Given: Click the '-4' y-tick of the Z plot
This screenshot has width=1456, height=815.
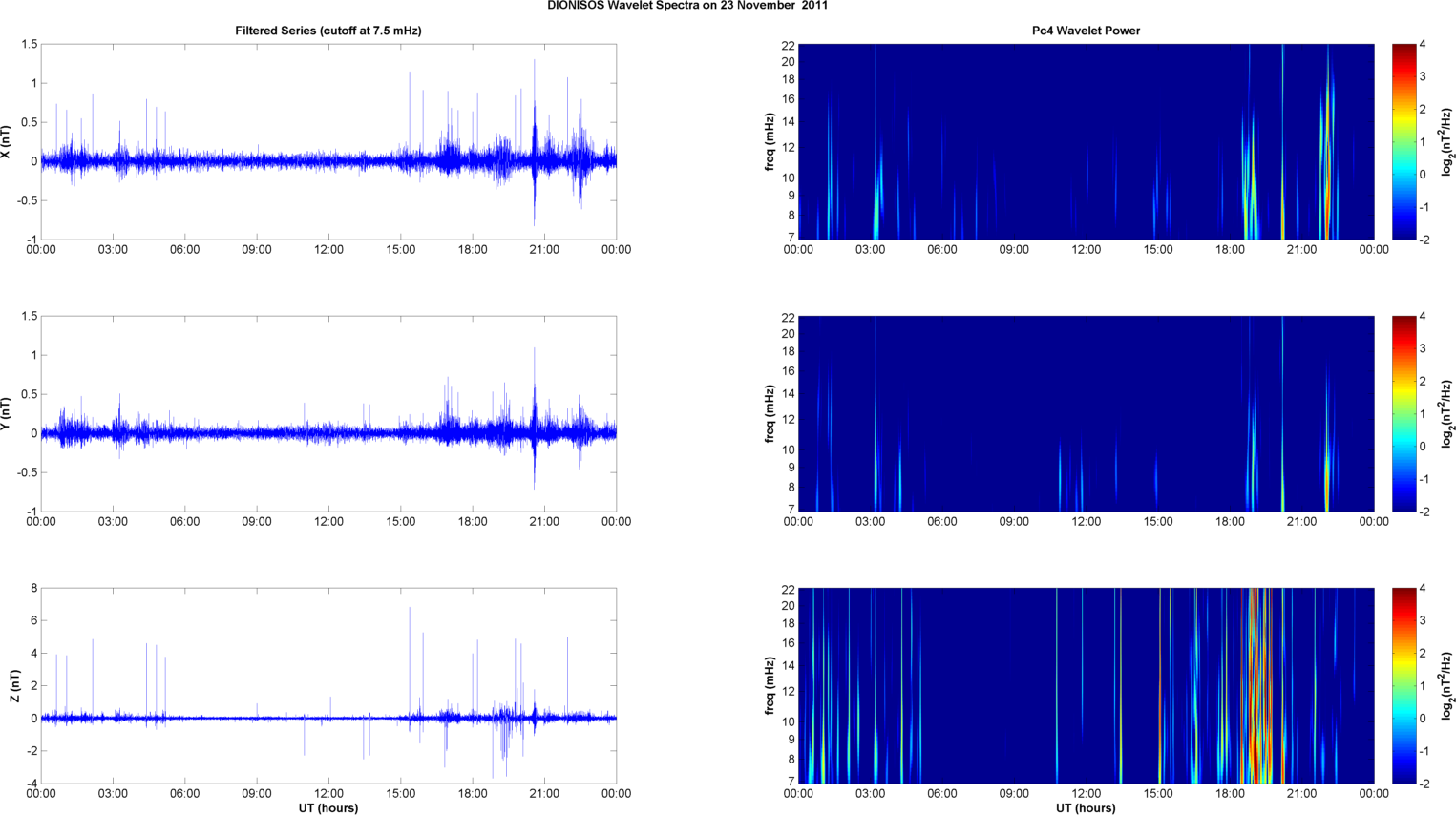Looking at the screenshot, I should 32,784.
